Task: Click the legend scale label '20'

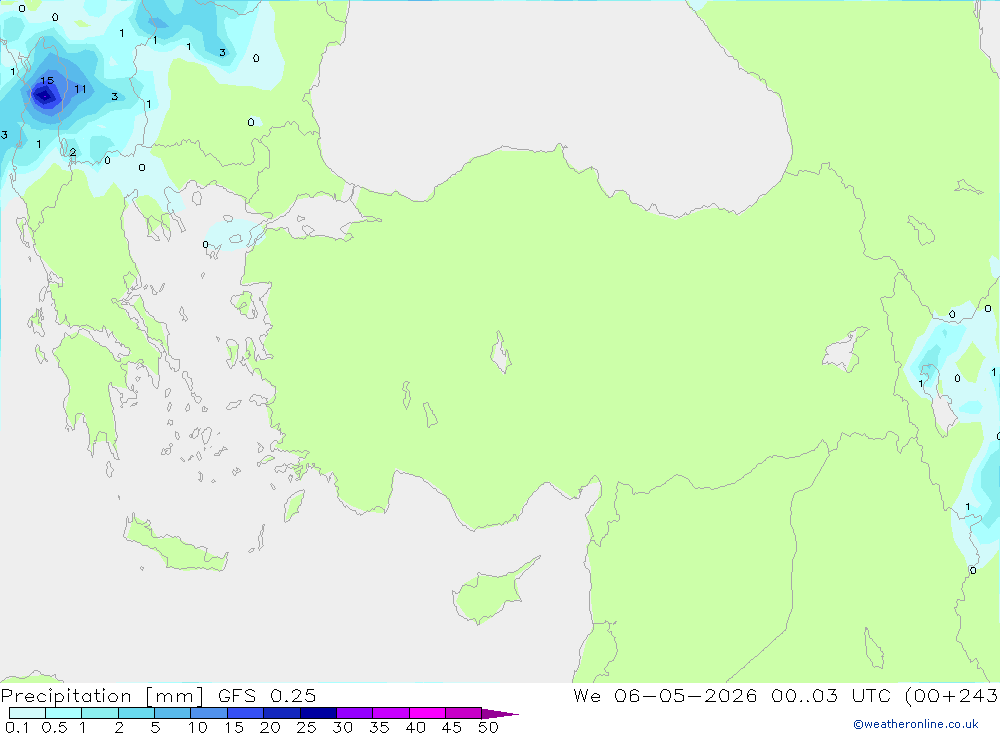Action: 270,727
